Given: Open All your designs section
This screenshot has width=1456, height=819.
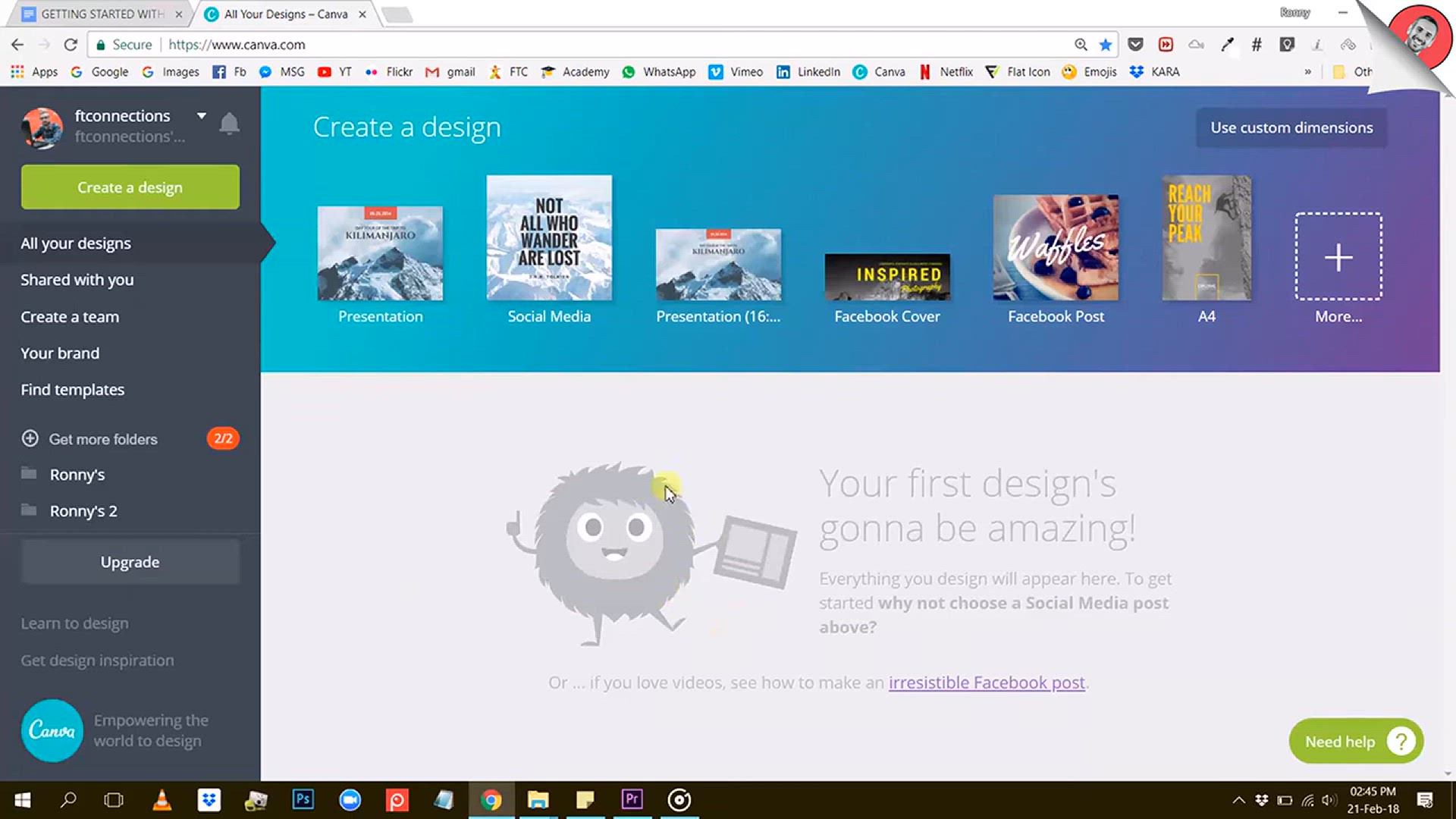Looking at the screenshot, I should point(76,243).
